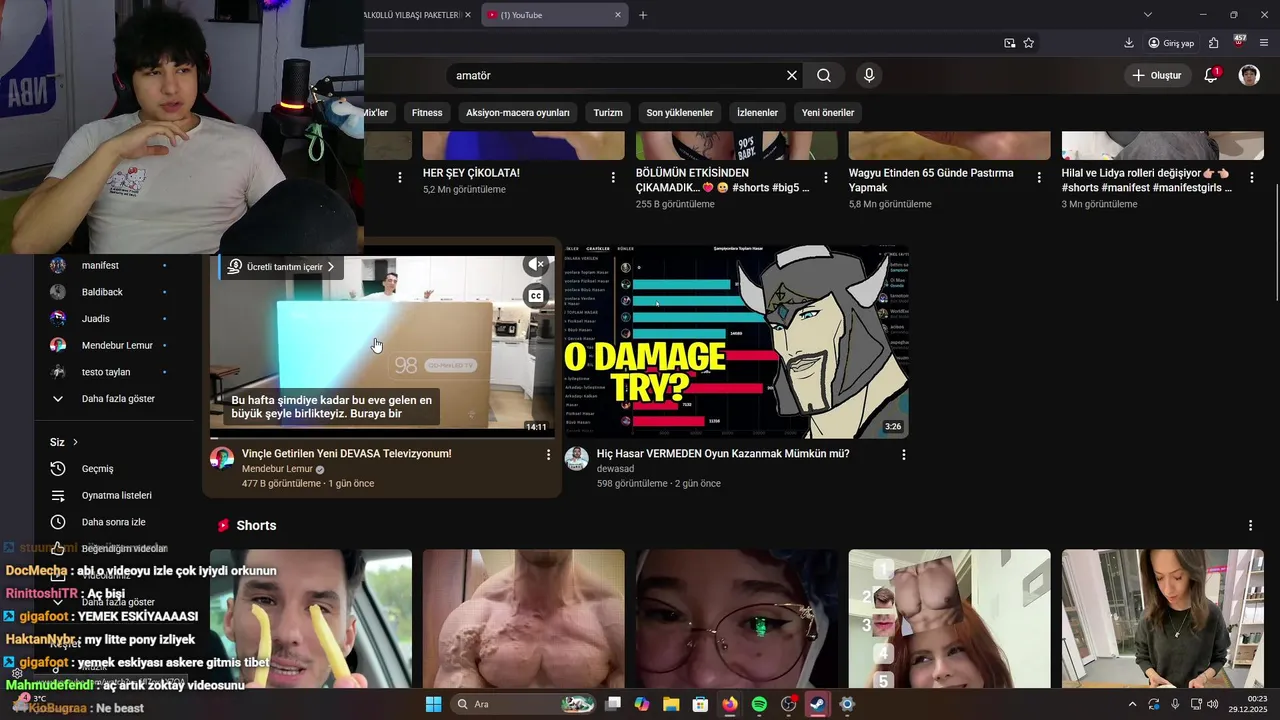Open the Firefox list-all-tabs dropdown arrow
Image resolution: width=1280 pixels, height=720 pixels.
pyautogui.click(x=1148, y=15)
